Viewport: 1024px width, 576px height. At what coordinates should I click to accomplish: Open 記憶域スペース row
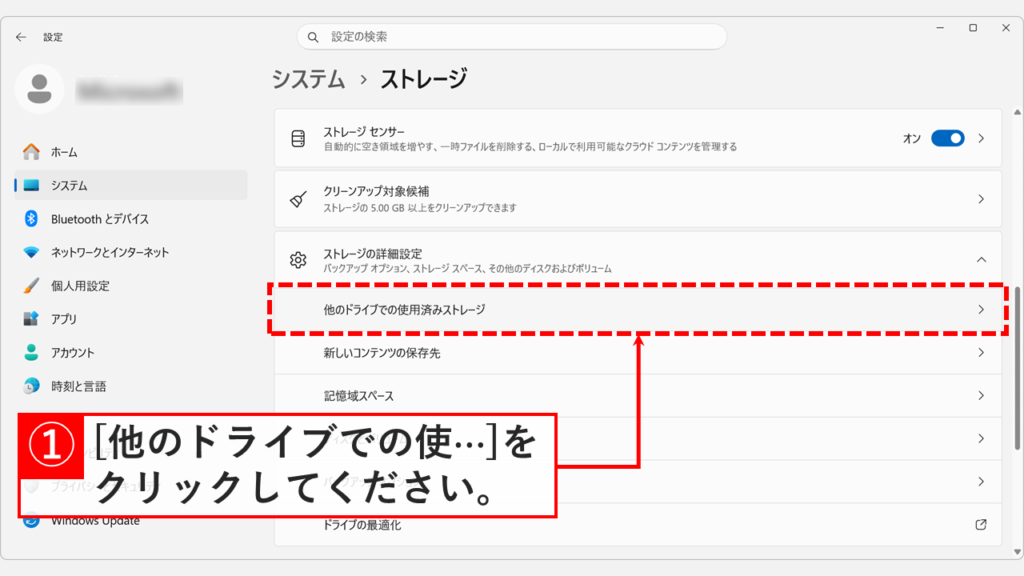[x=638, y=396]
